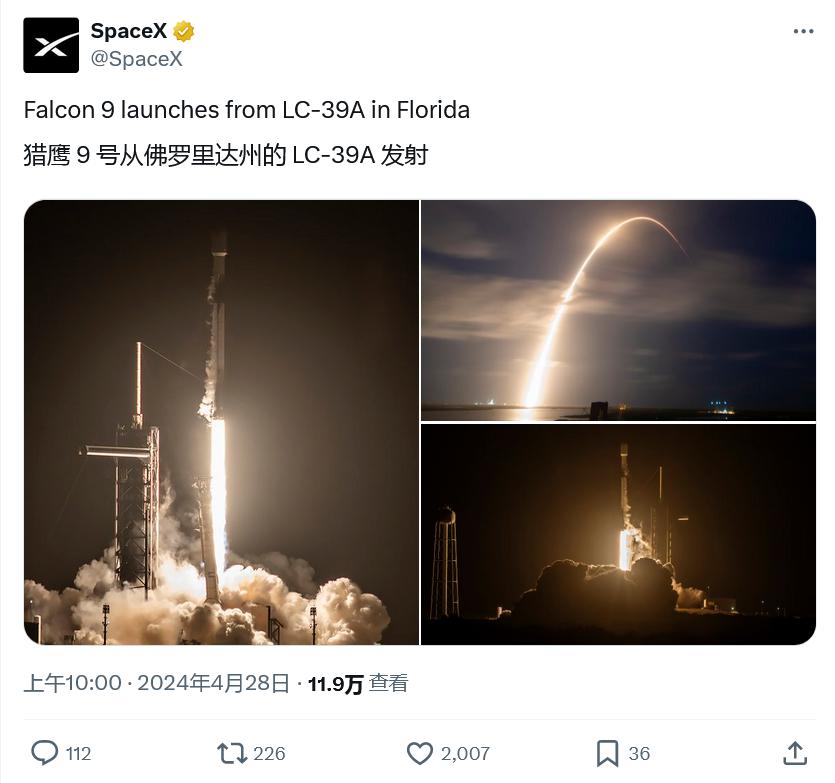This screenshot has height=783, width=835.
Task: Click the 36 bookmarks count
Action: click(639, 754)
